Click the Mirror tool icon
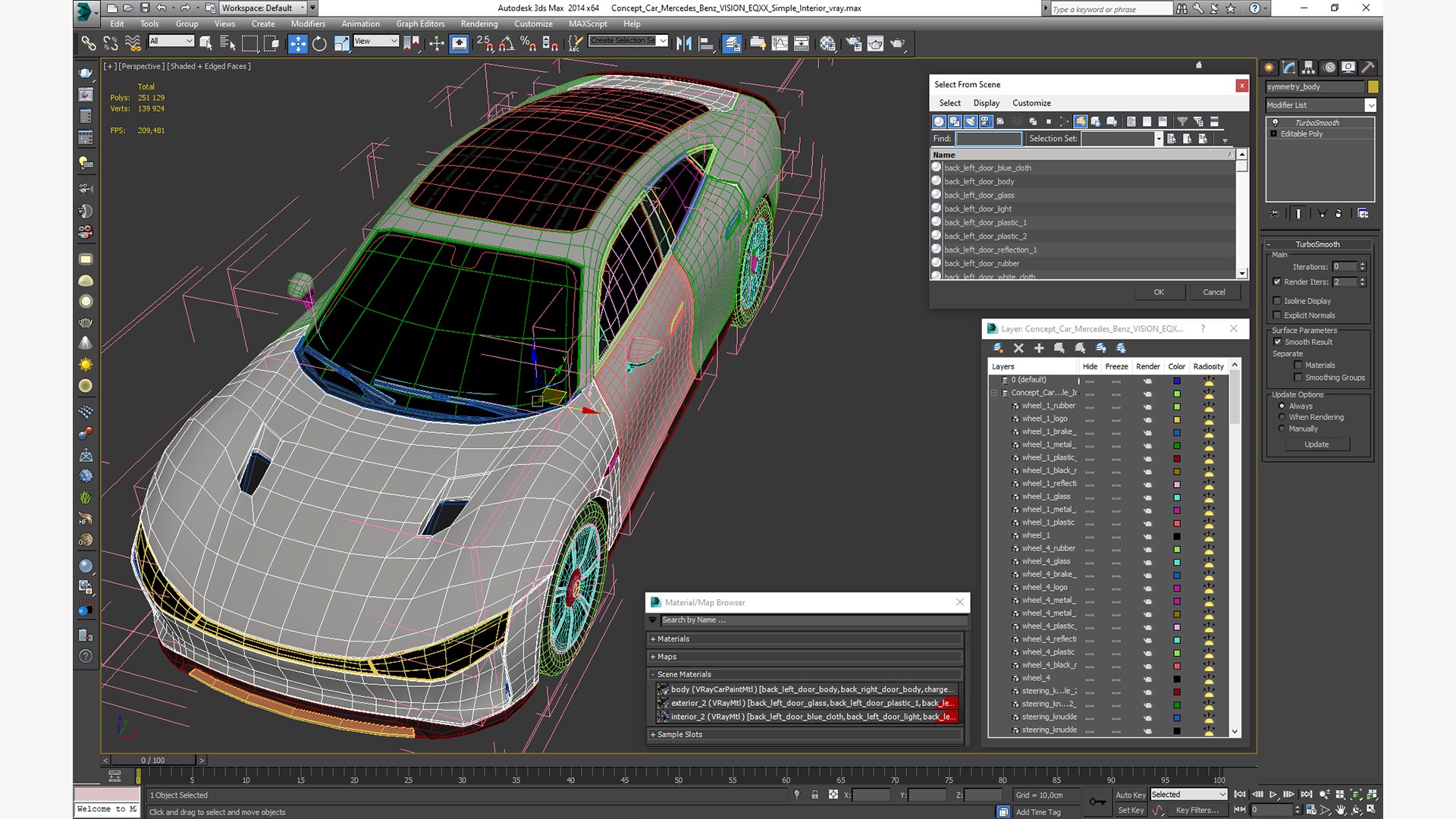The height and width of the screenshot is (819, 1456). coord(684,44)
